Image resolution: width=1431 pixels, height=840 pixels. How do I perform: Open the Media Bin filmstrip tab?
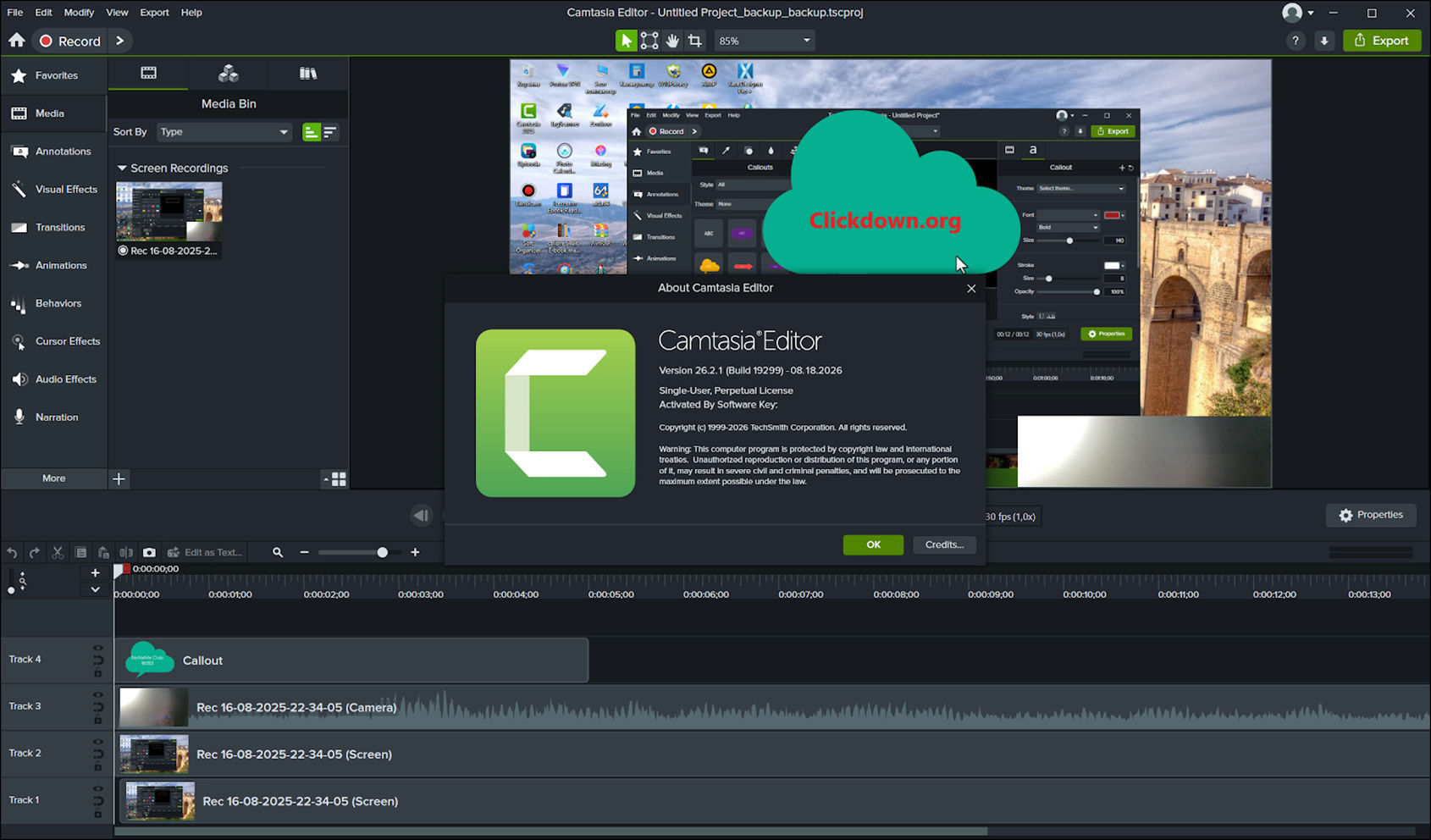pyautogui.click(x=148, y=74)
